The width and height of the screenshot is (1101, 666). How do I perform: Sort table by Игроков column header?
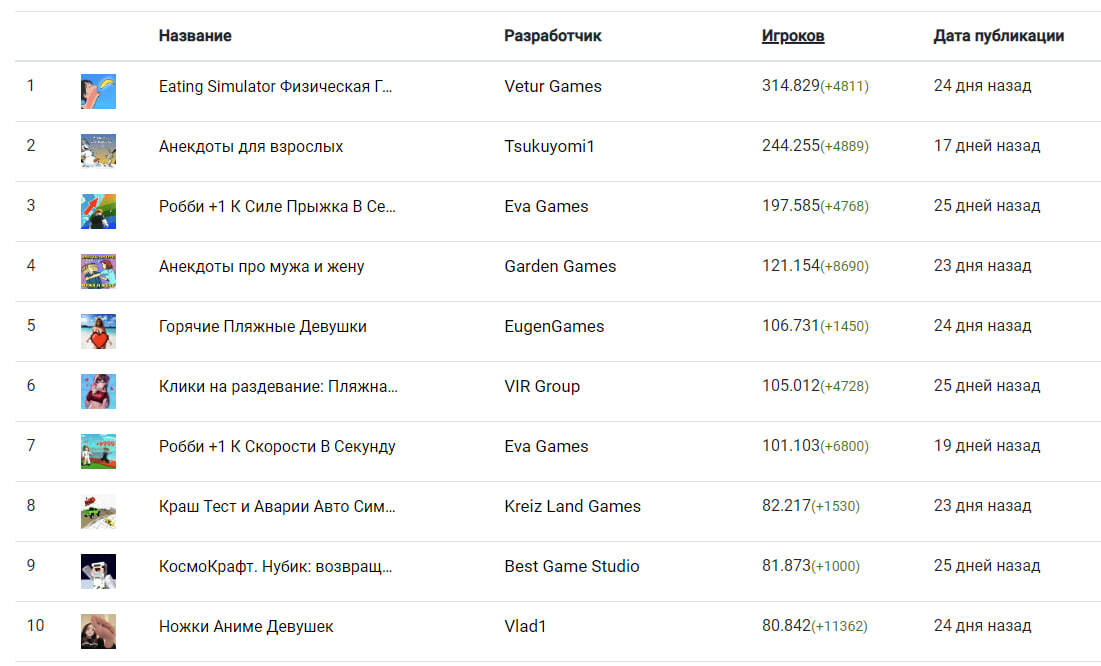(793, 36)
